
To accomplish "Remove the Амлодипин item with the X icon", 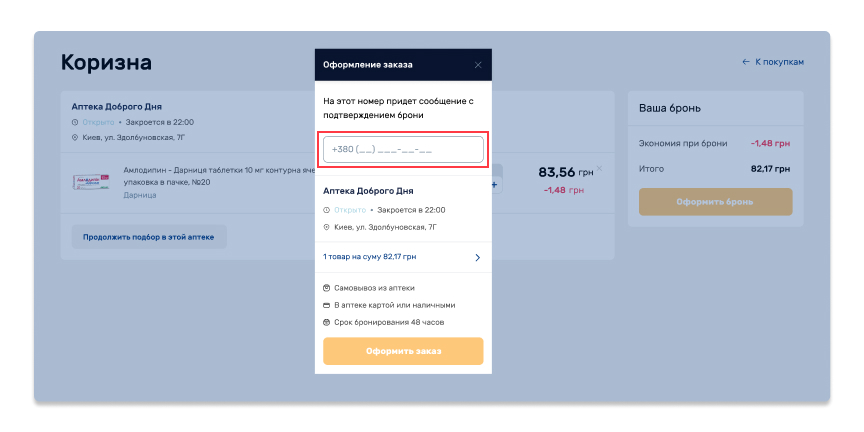I will click(x=599, y=169).
